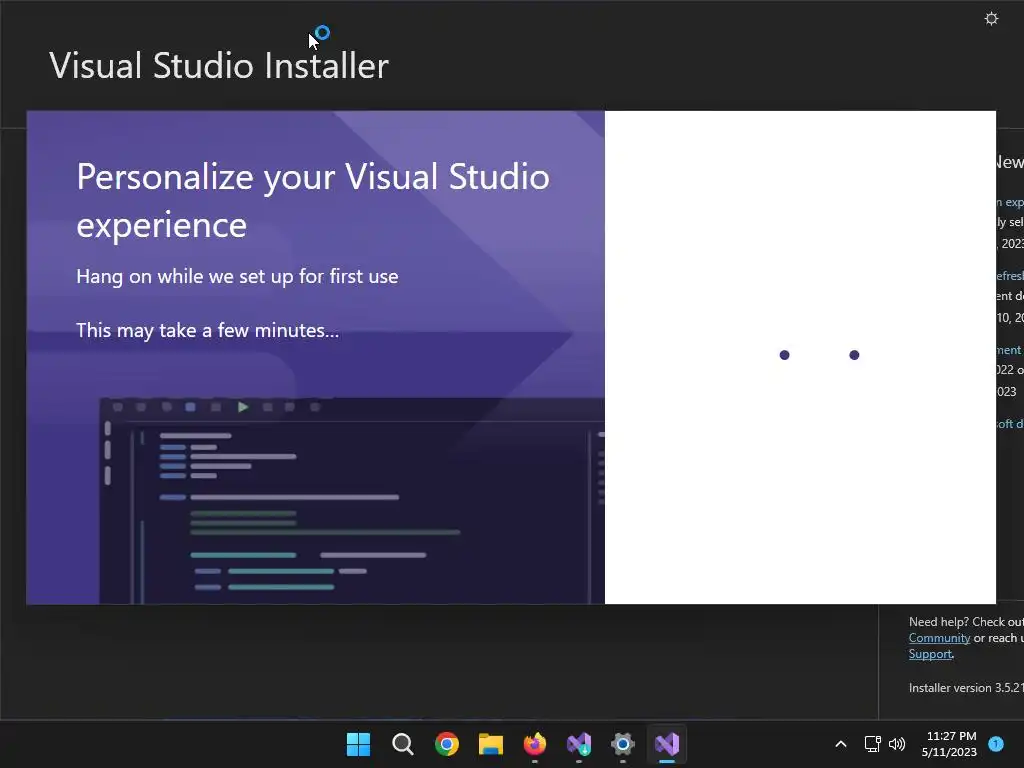Open the Support link
This screenshot has width=1024, height=768.
(930, 654)
